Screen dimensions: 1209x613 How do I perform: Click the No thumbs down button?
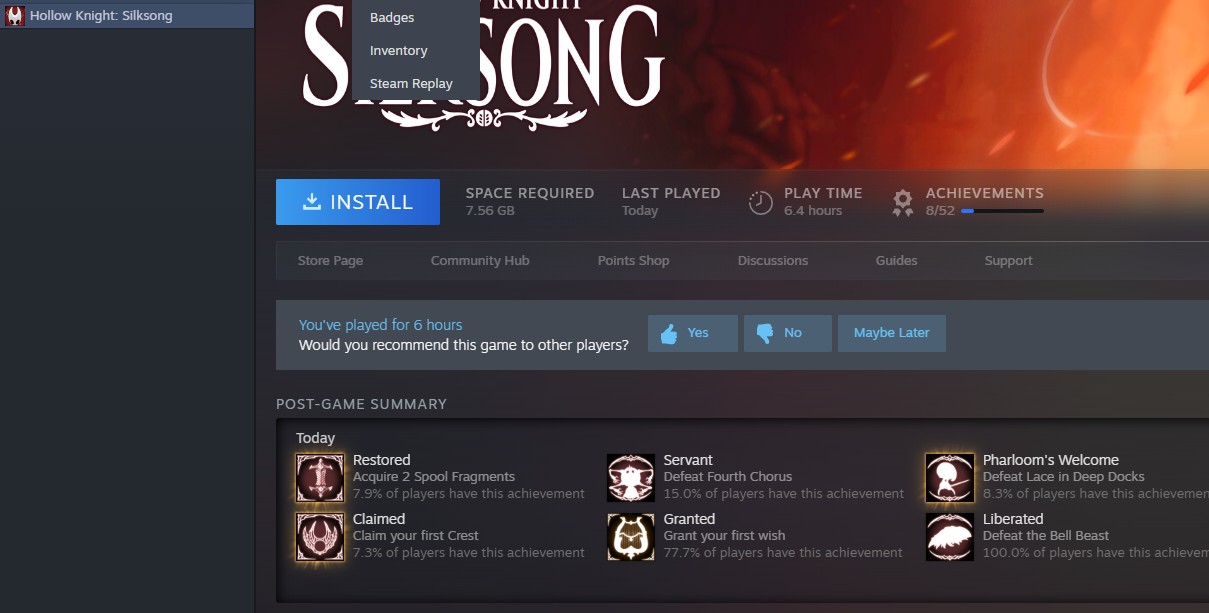pyautogui.click(x=788, y=333)
